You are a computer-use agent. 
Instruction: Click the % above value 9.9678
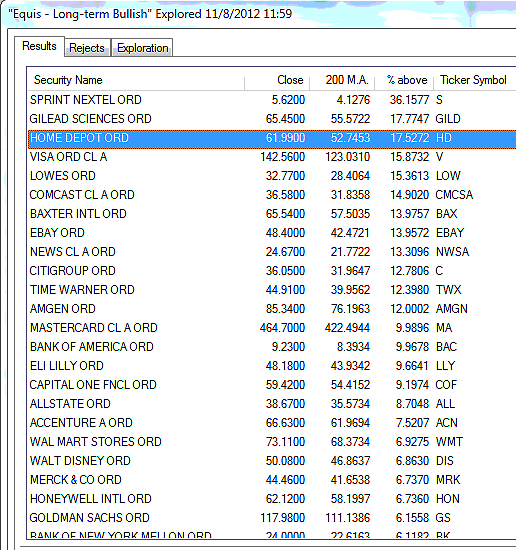413,347
